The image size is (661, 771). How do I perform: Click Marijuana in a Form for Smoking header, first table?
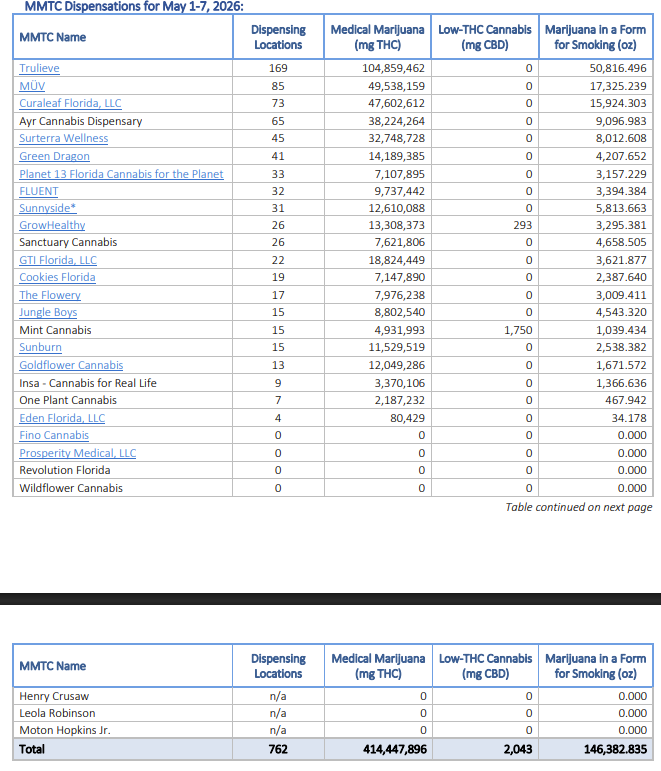[x=596, y=37]
